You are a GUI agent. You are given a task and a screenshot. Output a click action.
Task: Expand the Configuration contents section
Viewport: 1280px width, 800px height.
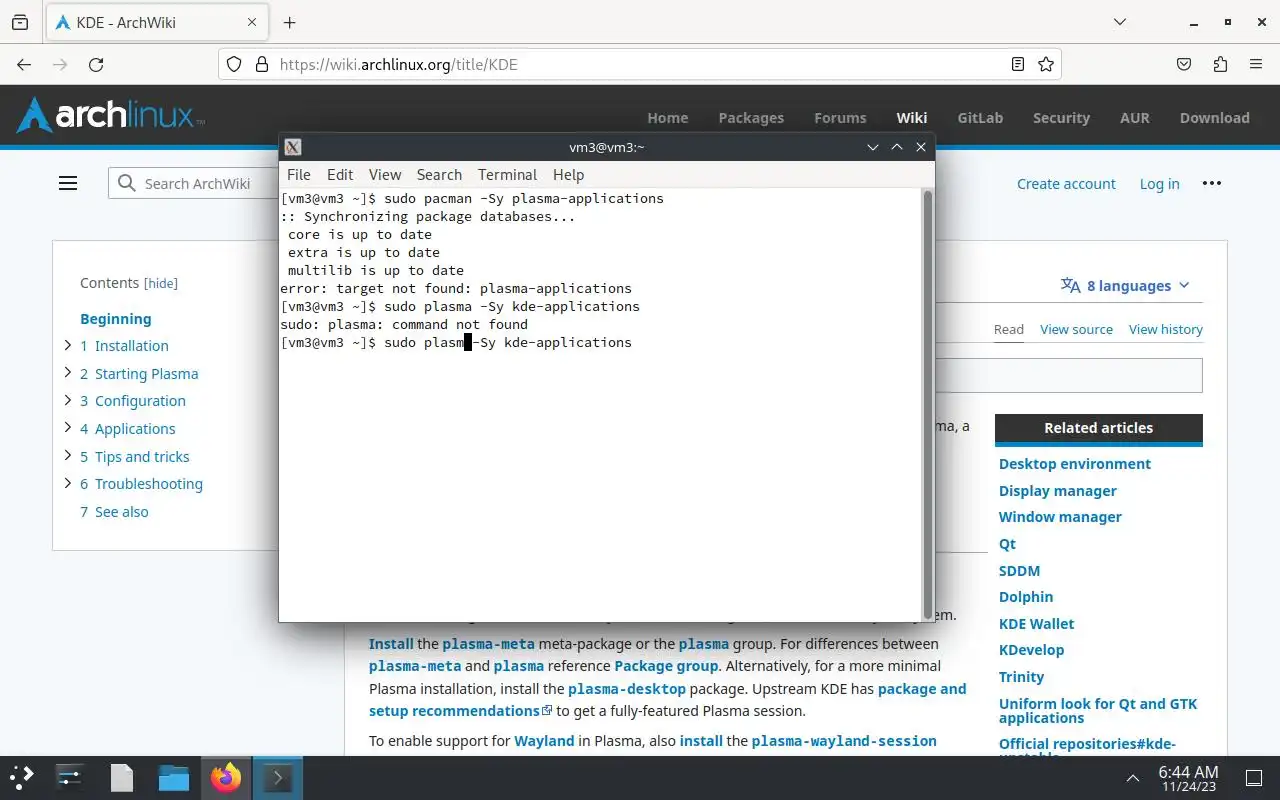point(68,400)
